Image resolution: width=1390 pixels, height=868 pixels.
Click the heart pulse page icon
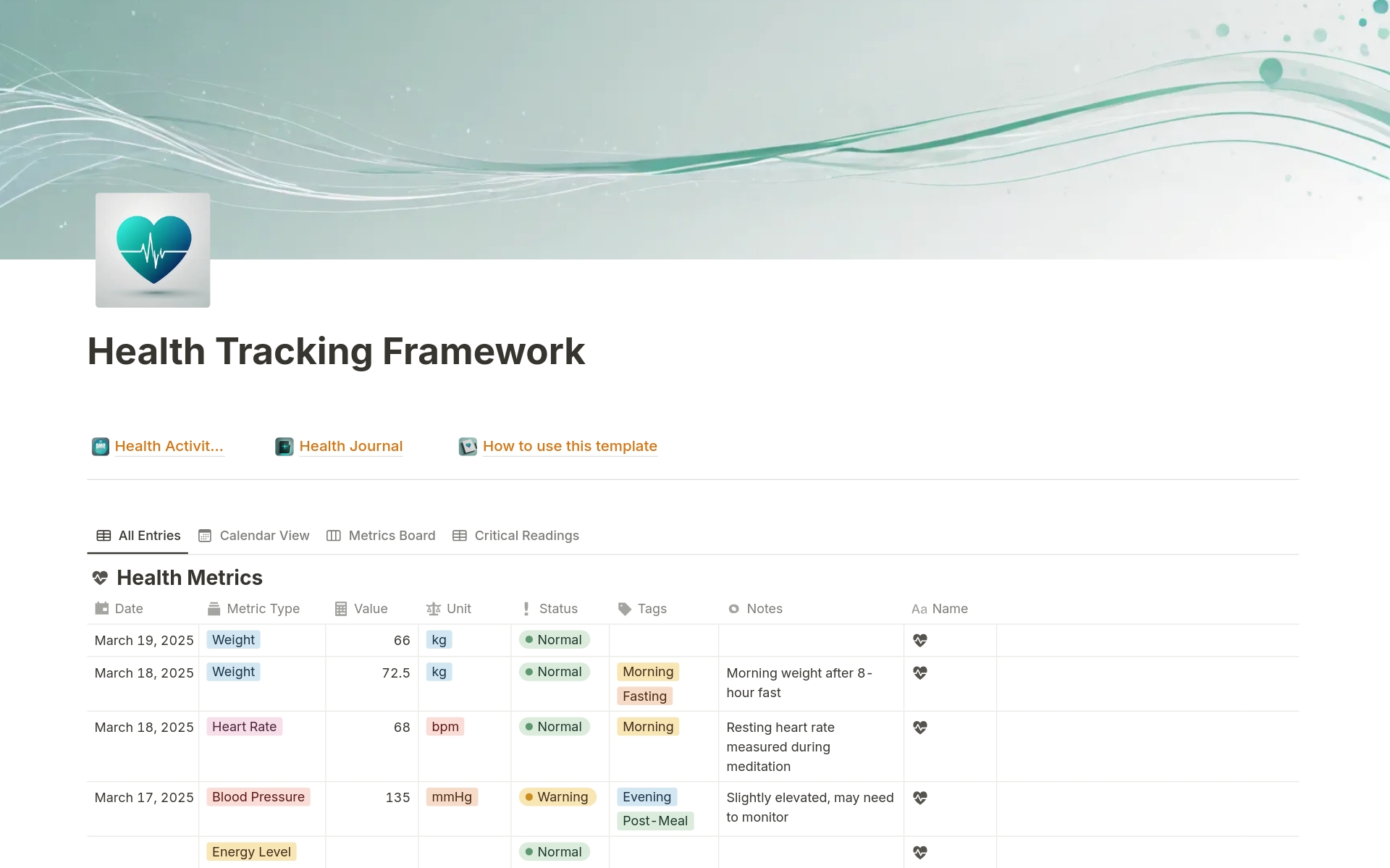coord(153,250)
